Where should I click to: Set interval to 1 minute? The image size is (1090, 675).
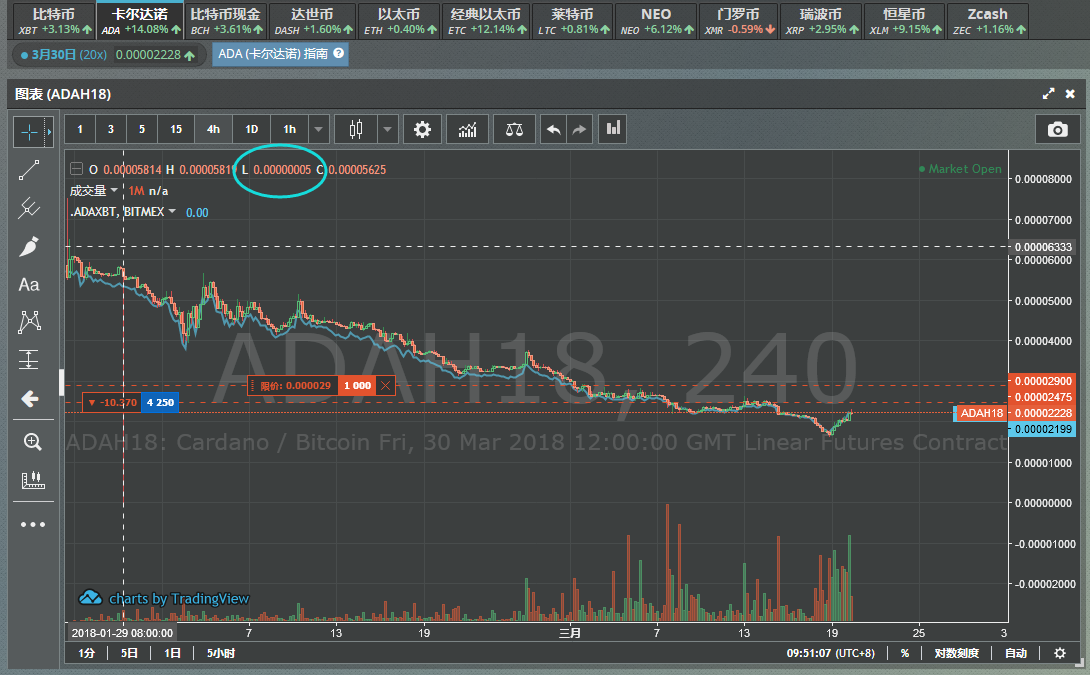[x=80, y=129]
